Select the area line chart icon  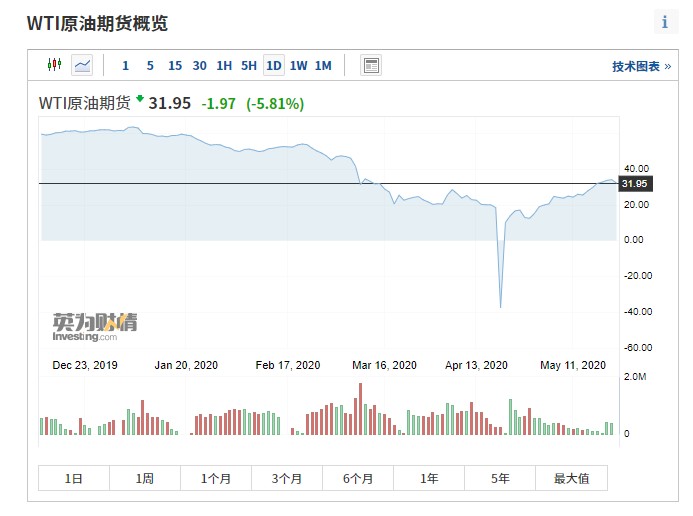(82, 65)
